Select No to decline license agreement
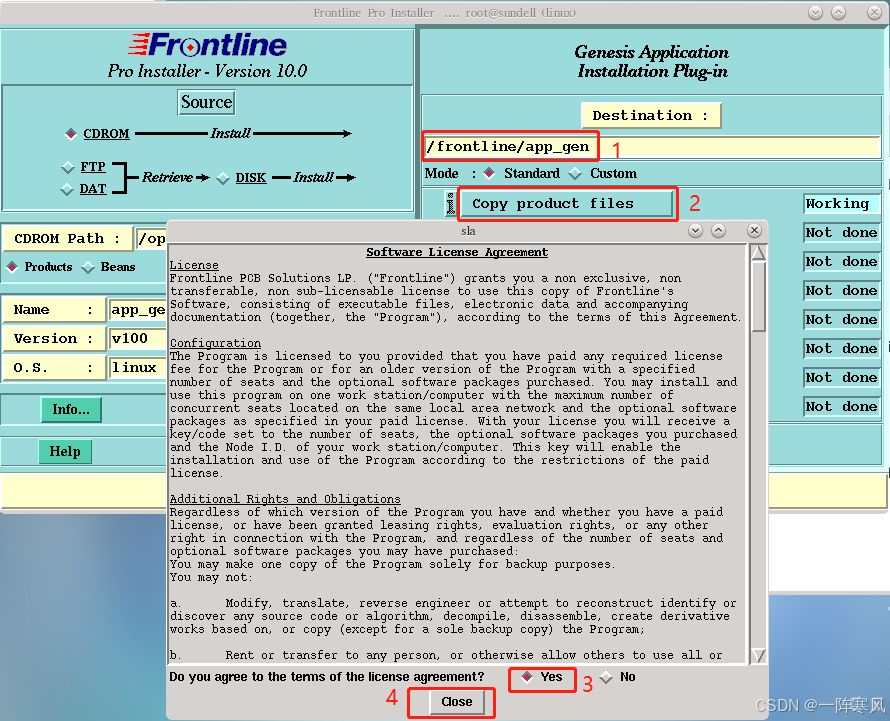The width and height of the screenshot is (890, 721). pos(606,677)
